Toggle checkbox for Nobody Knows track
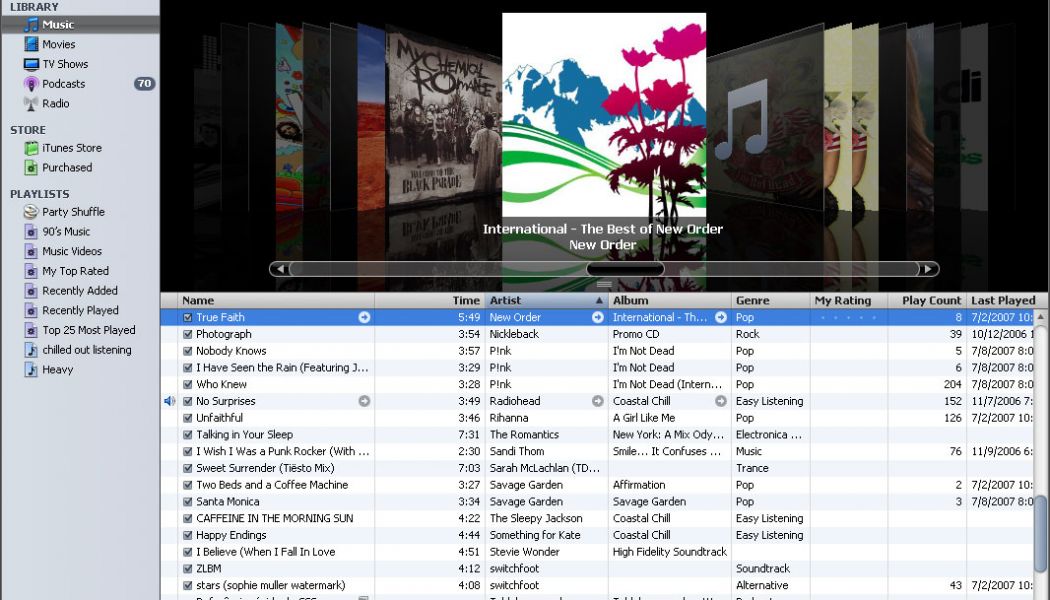The height and width of the screenshot is (600, 1050). [187, 351]
